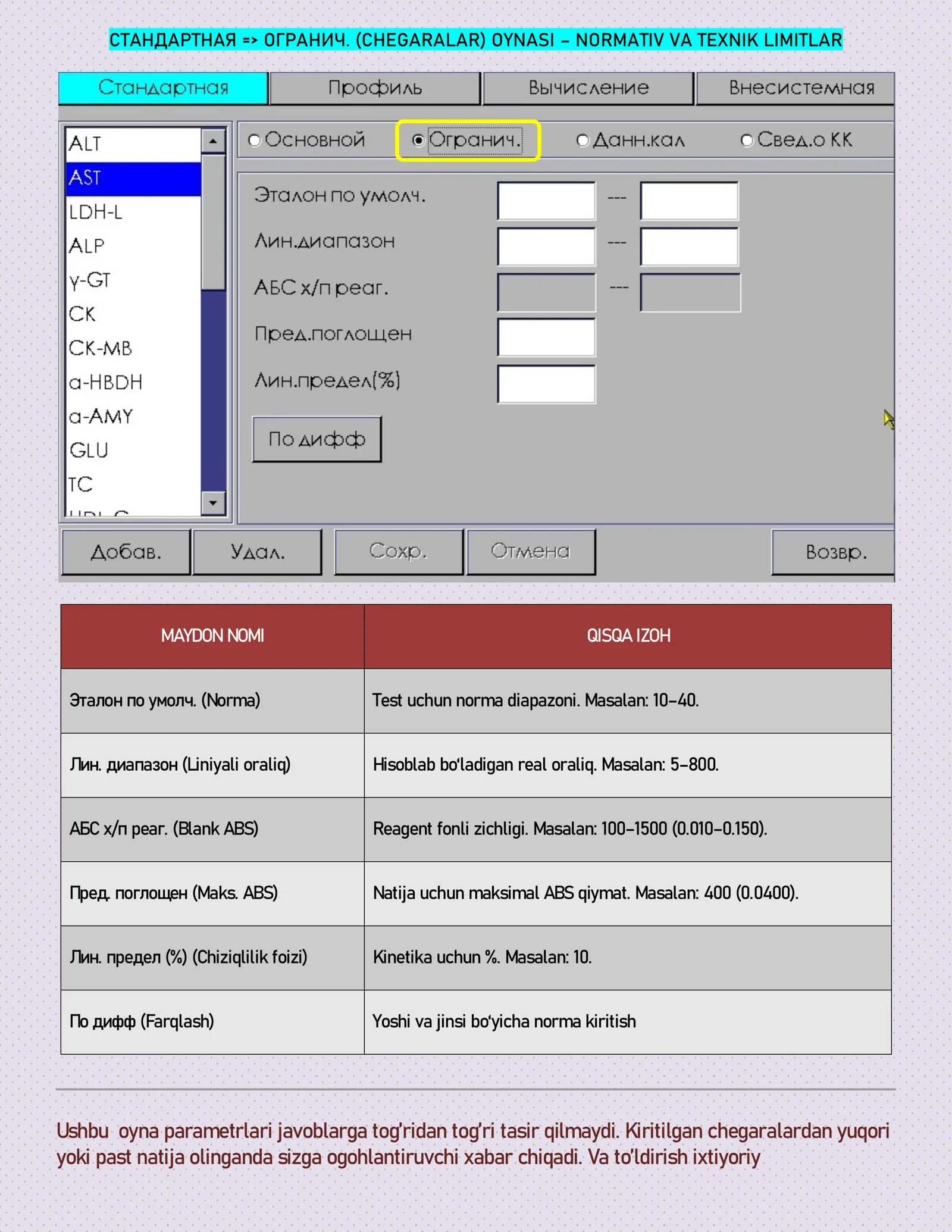The image size is (952, 1232).
Task: Focus the second Лин.диапазон input box
Action: click(689, 246)
